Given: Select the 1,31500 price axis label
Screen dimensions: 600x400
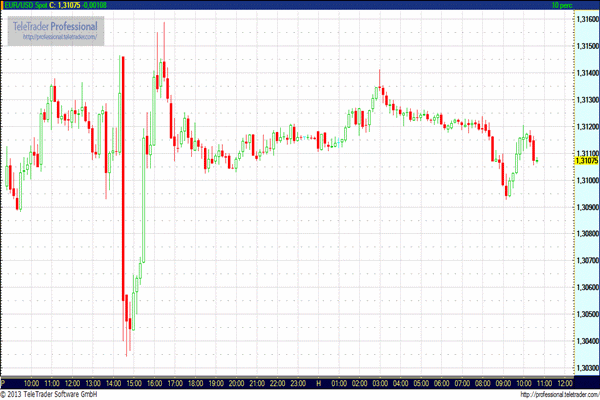Looking at the screenshot, I should [587, 46].
